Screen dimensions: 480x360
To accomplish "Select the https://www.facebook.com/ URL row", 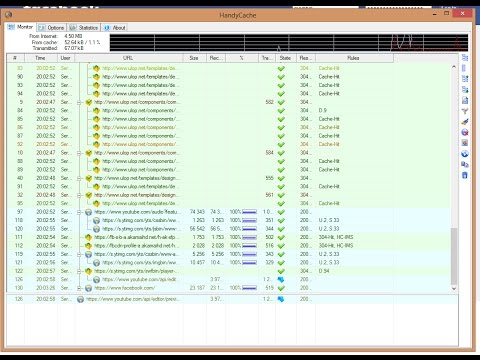I will click(x=125, y=288).
